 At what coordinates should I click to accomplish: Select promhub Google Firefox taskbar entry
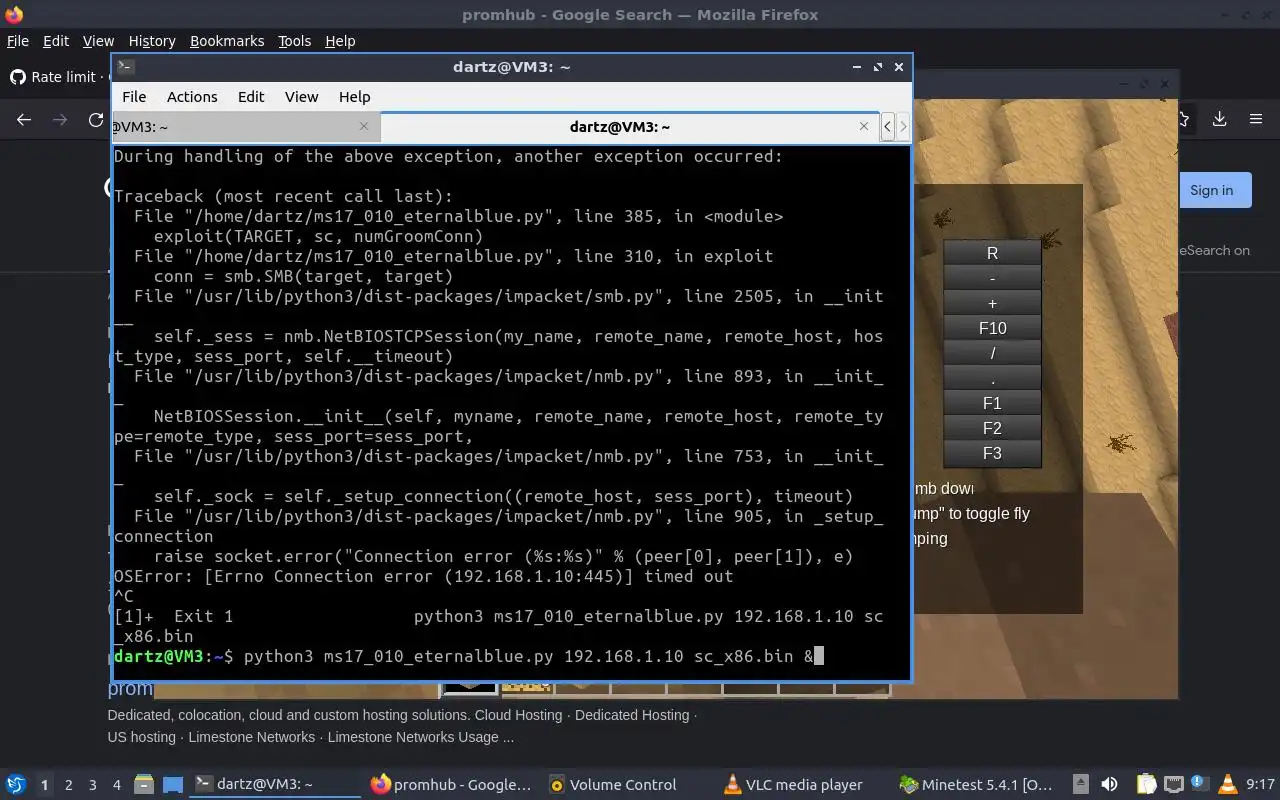pos(451,785)
